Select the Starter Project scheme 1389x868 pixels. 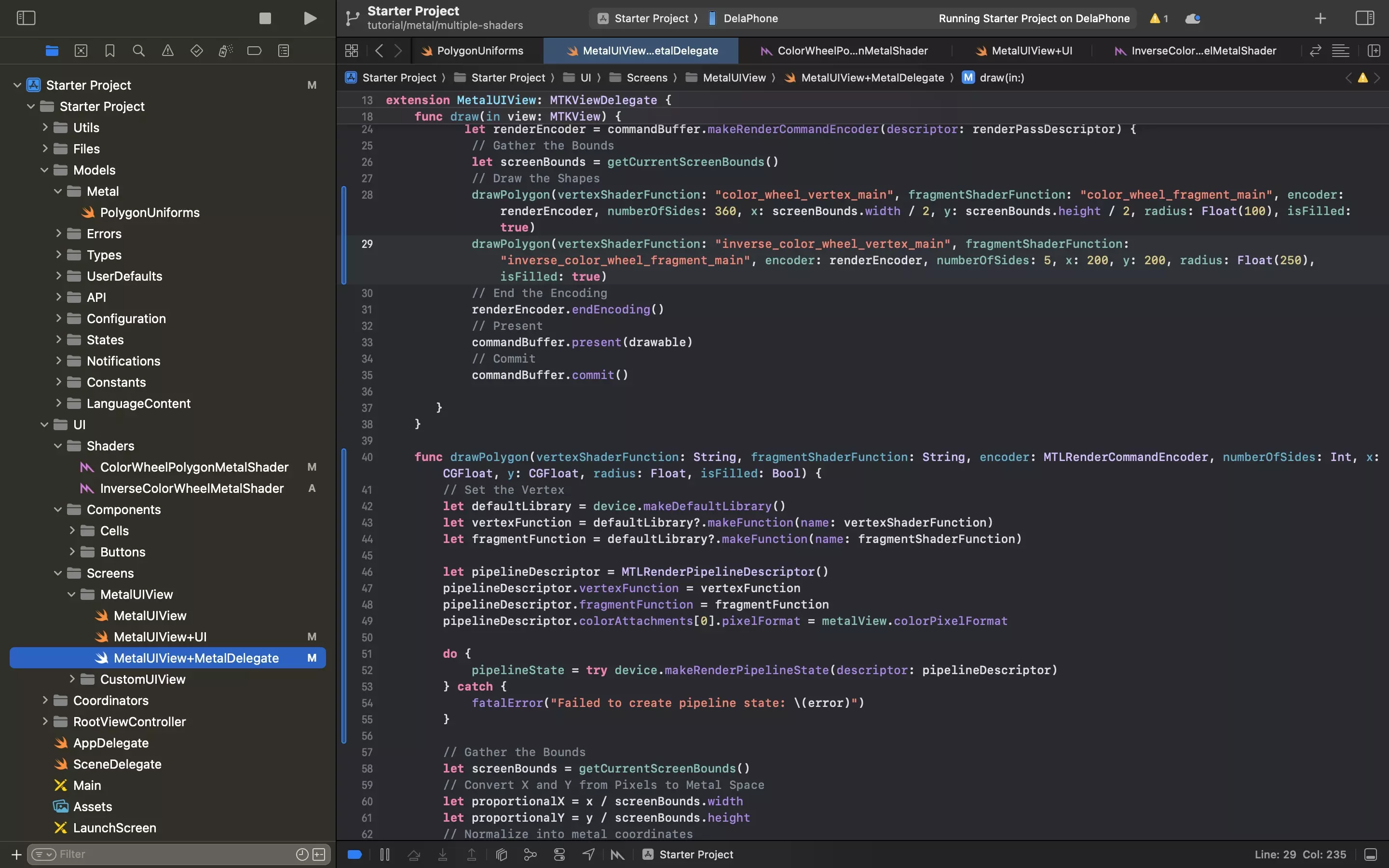pyautogui.click(x=643, y=18)
